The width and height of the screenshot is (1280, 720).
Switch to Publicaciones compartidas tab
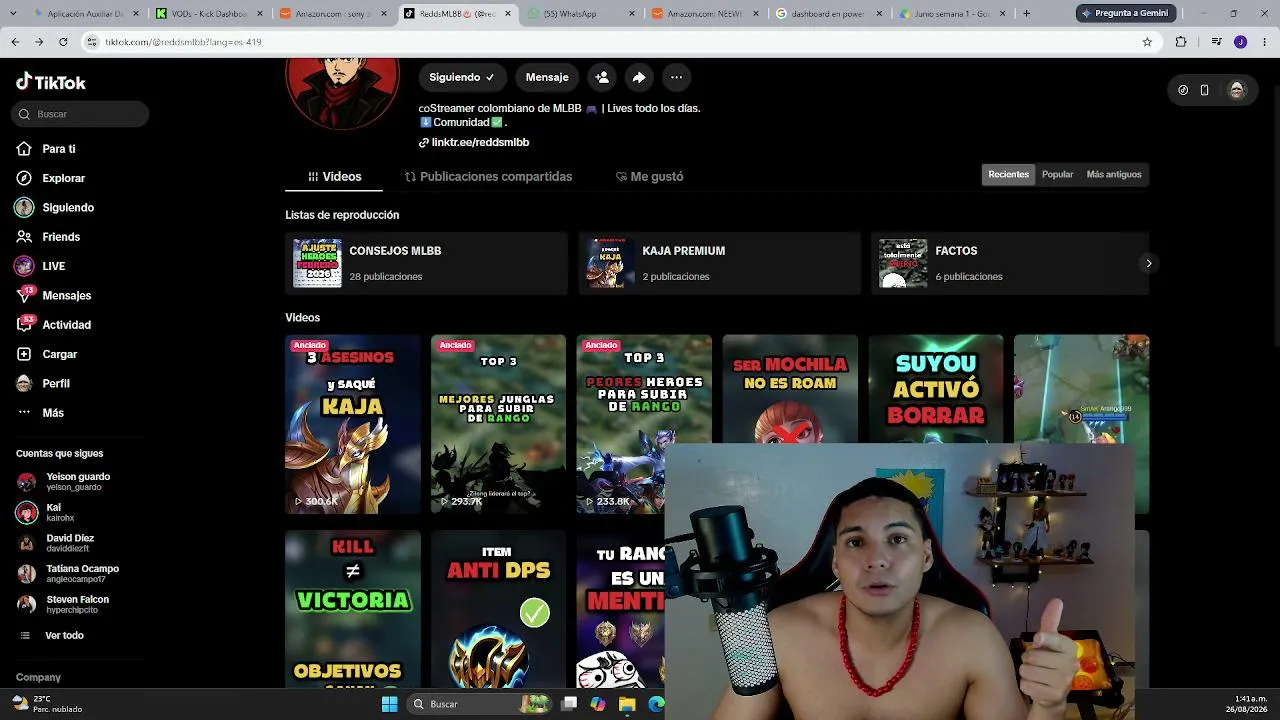[488, 176]
